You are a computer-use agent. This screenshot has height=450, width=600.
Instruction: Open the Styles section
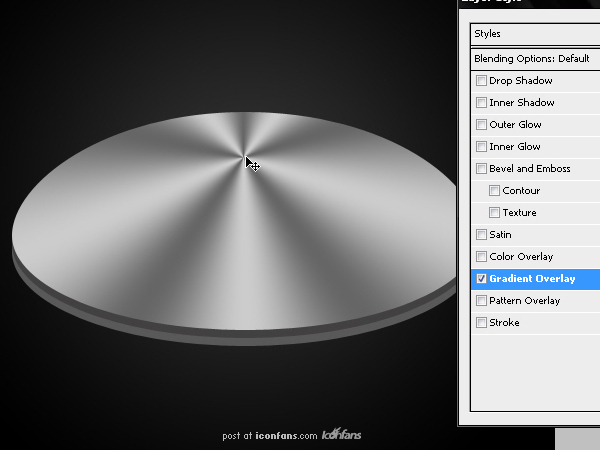pos(536,34)
